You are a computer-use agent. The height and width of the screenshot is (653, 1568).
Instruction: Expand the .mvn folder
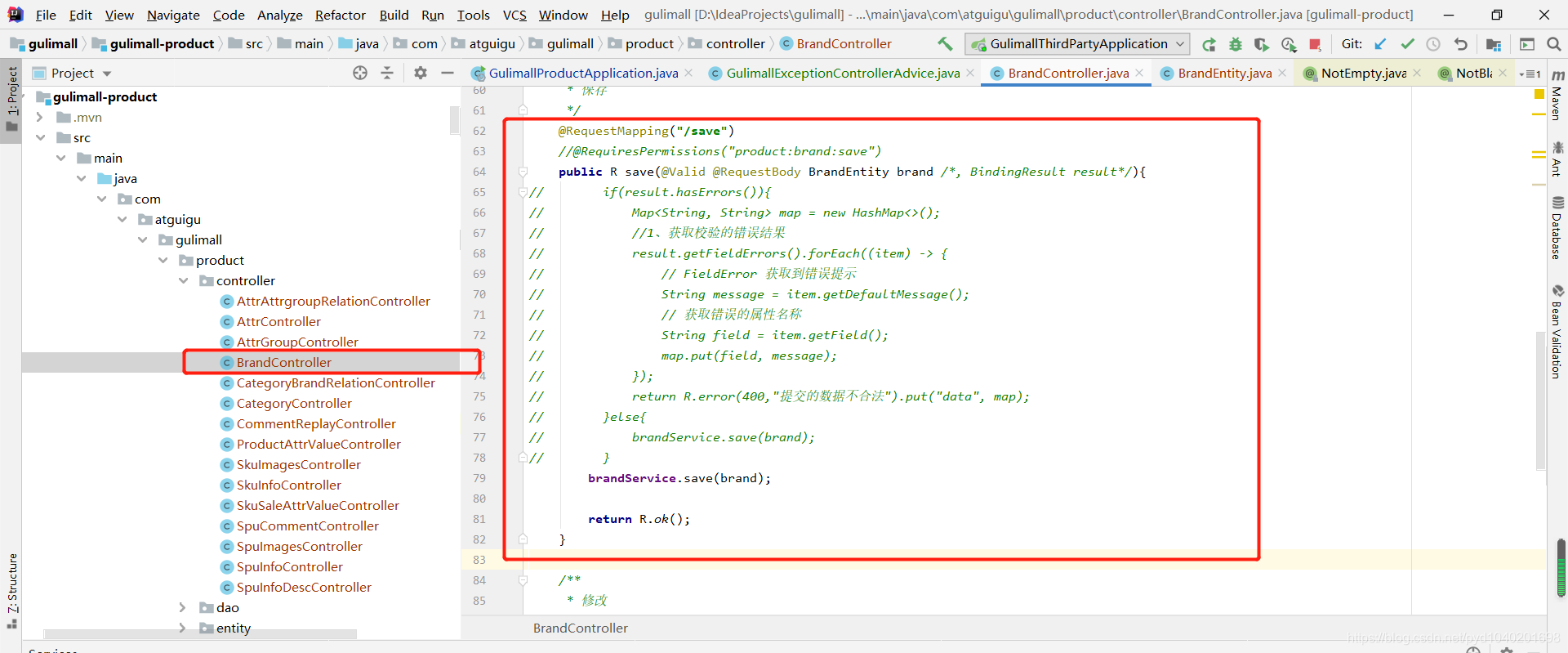tap(39, 118)
